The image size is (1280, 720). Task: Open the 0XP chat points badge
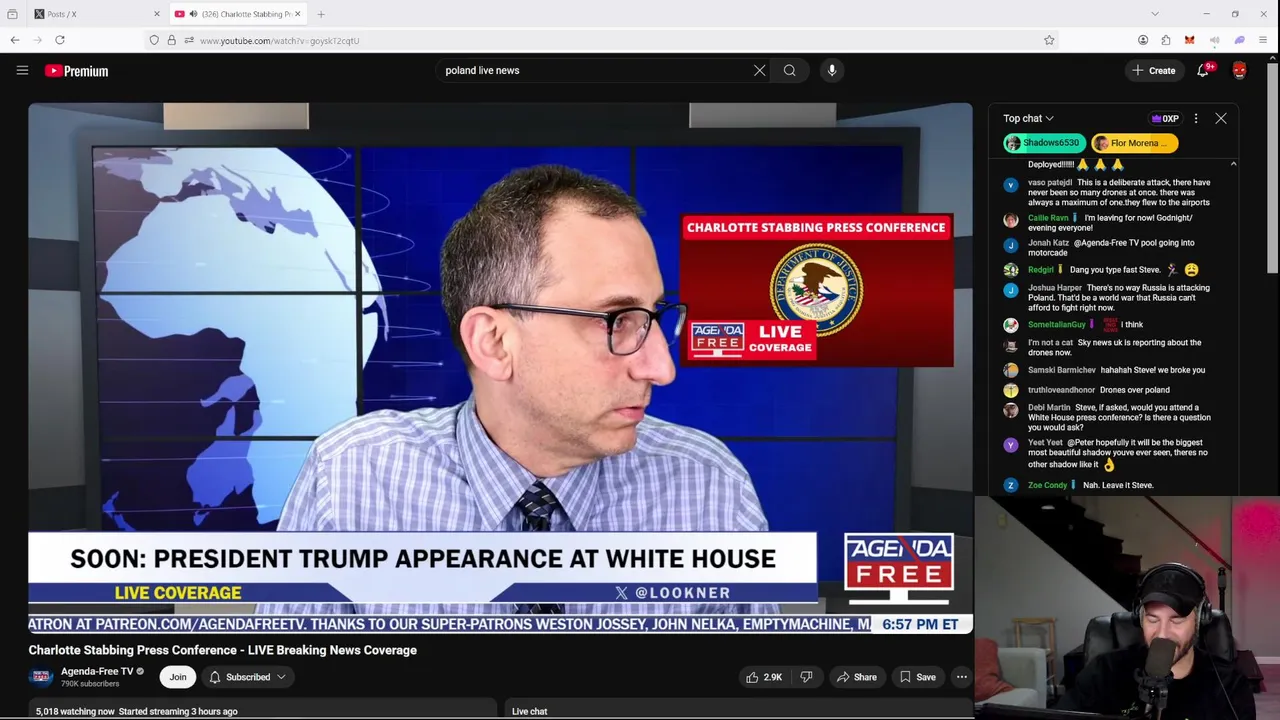(x=1165, y=118)
